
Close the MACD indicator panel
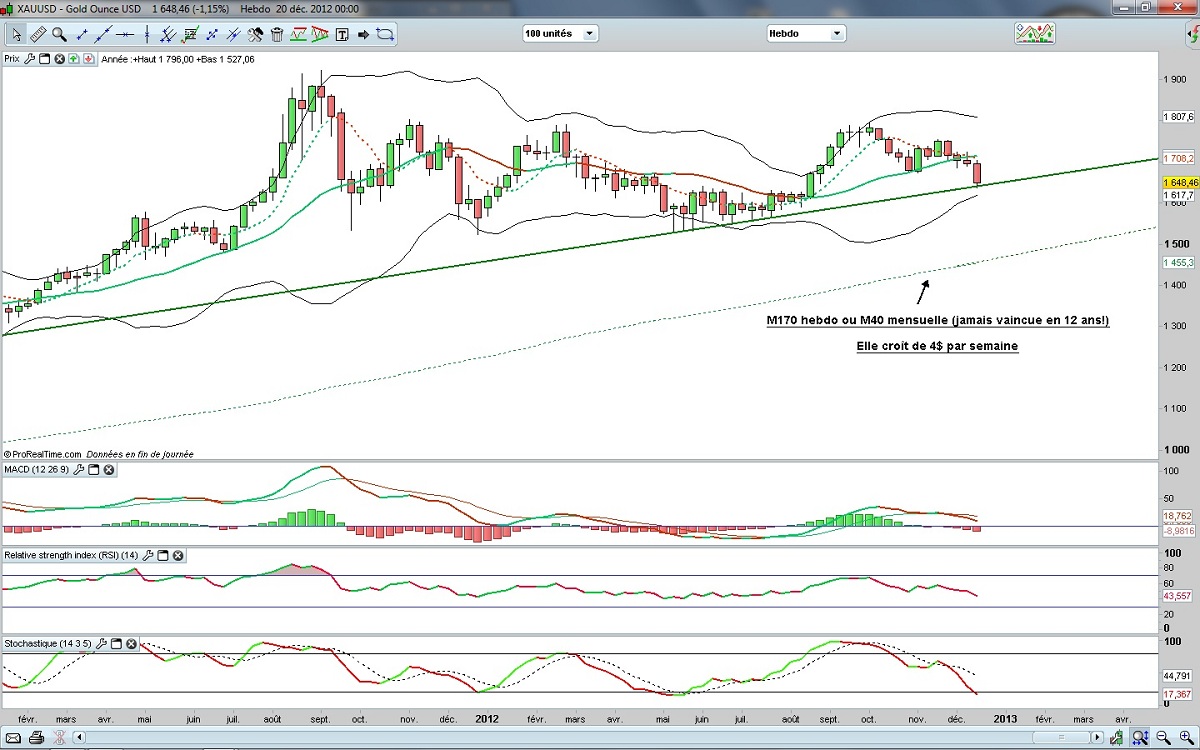(109, 469)
